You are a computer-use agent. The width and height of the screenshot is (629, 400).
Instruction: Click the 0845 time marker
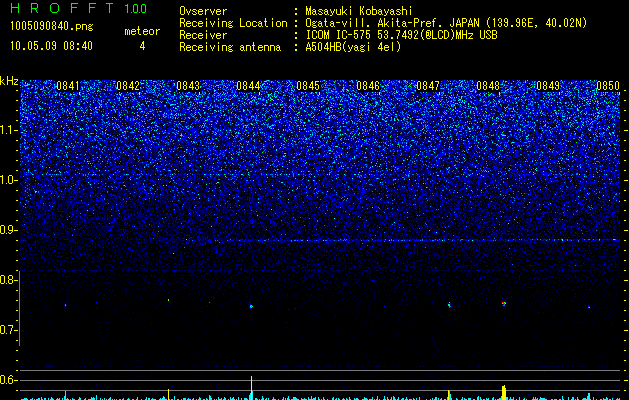308,86
